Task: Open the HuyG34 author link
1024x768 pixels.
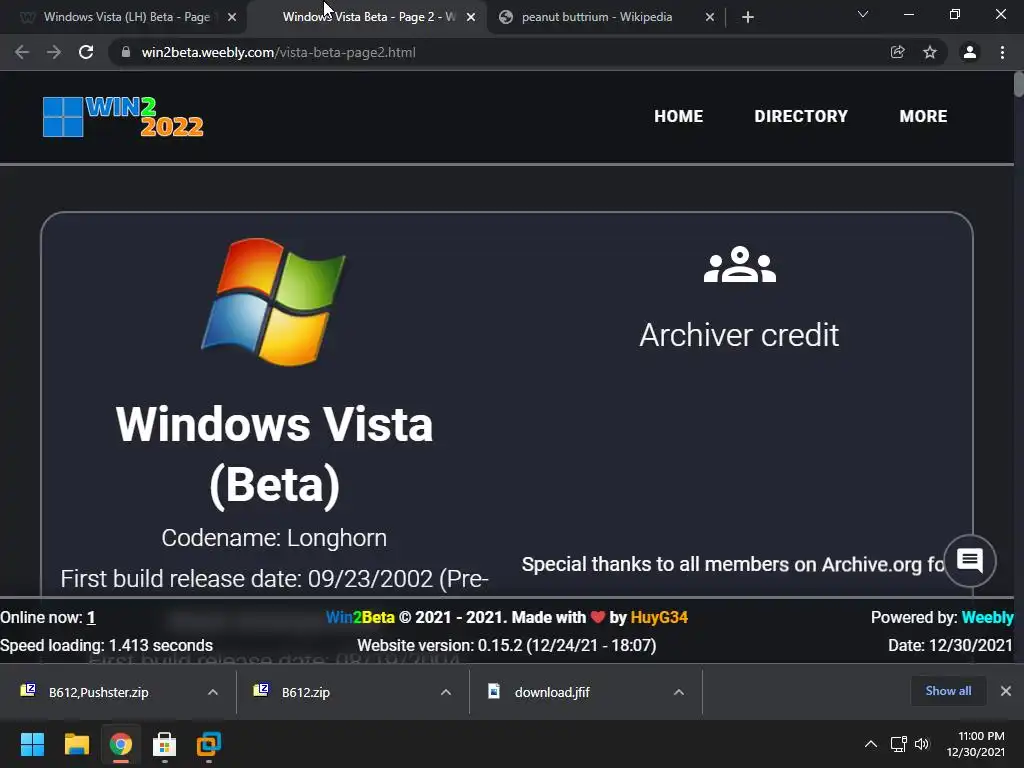Action: click(659, 618)
